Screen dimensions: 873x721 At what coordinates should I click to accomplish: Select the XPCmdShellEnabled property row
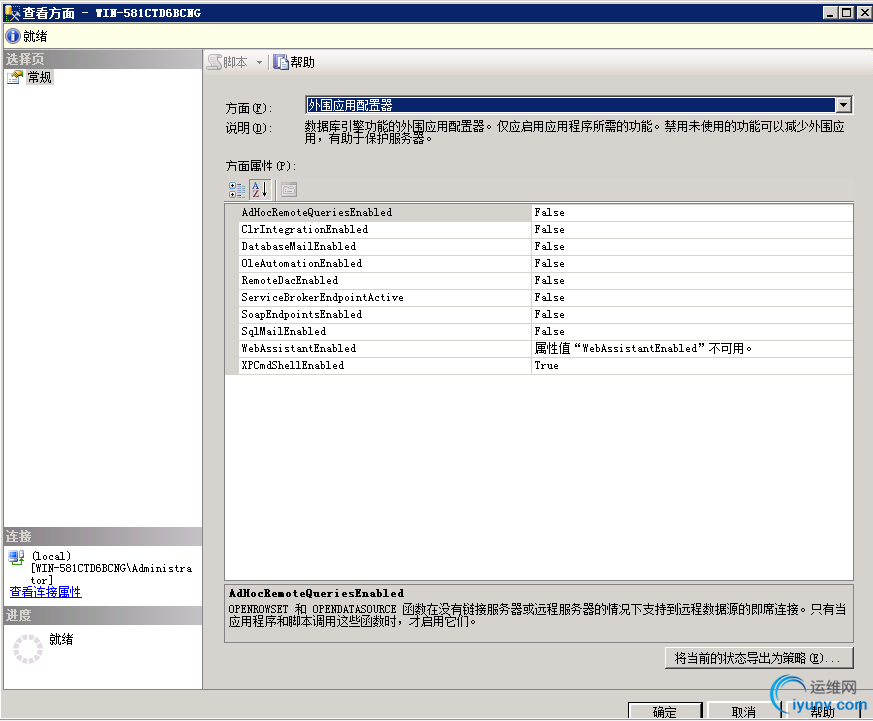[x=539, y=366]
